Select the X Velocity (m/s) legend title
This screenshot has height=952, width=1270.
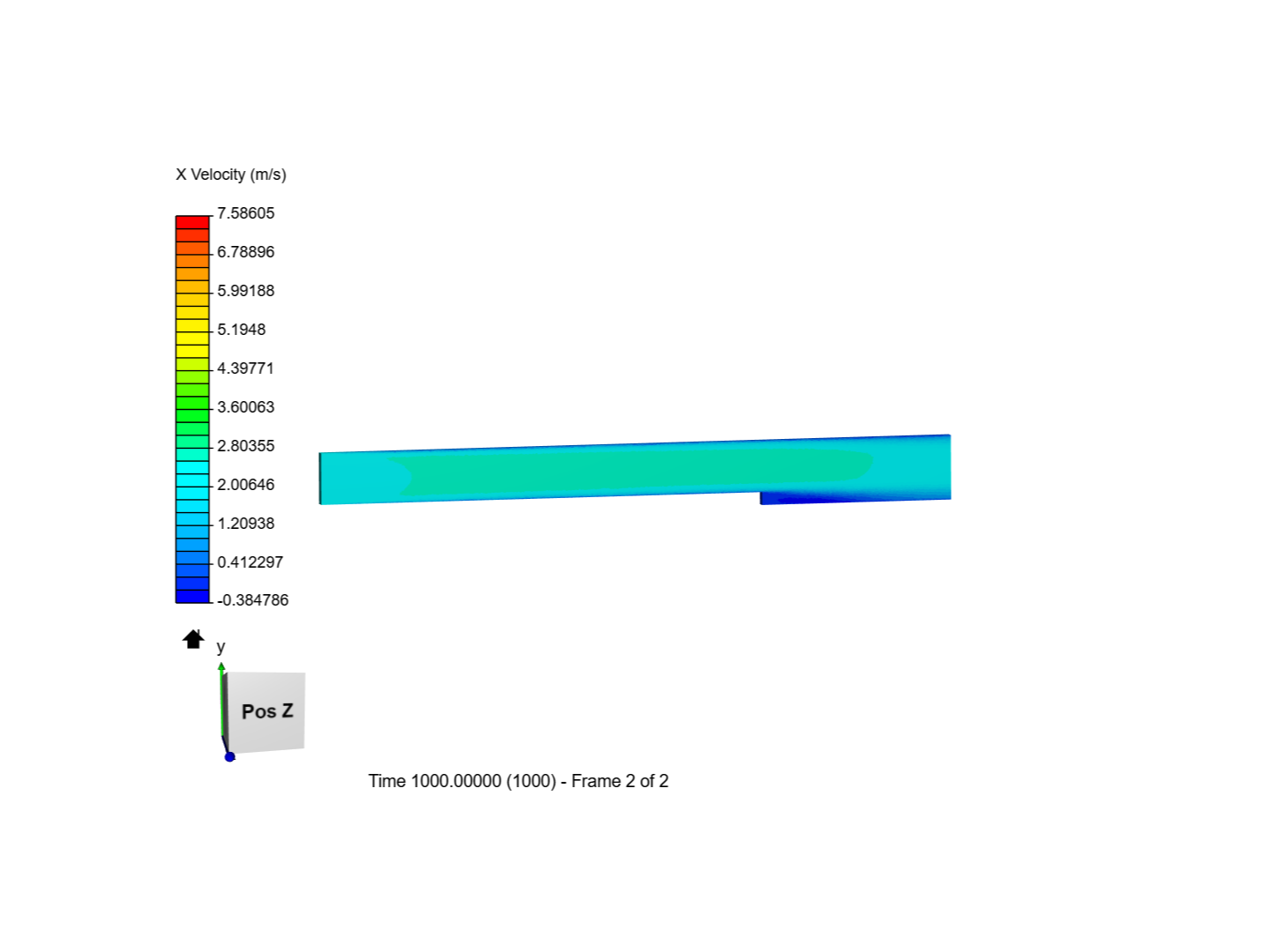point(231,175)
